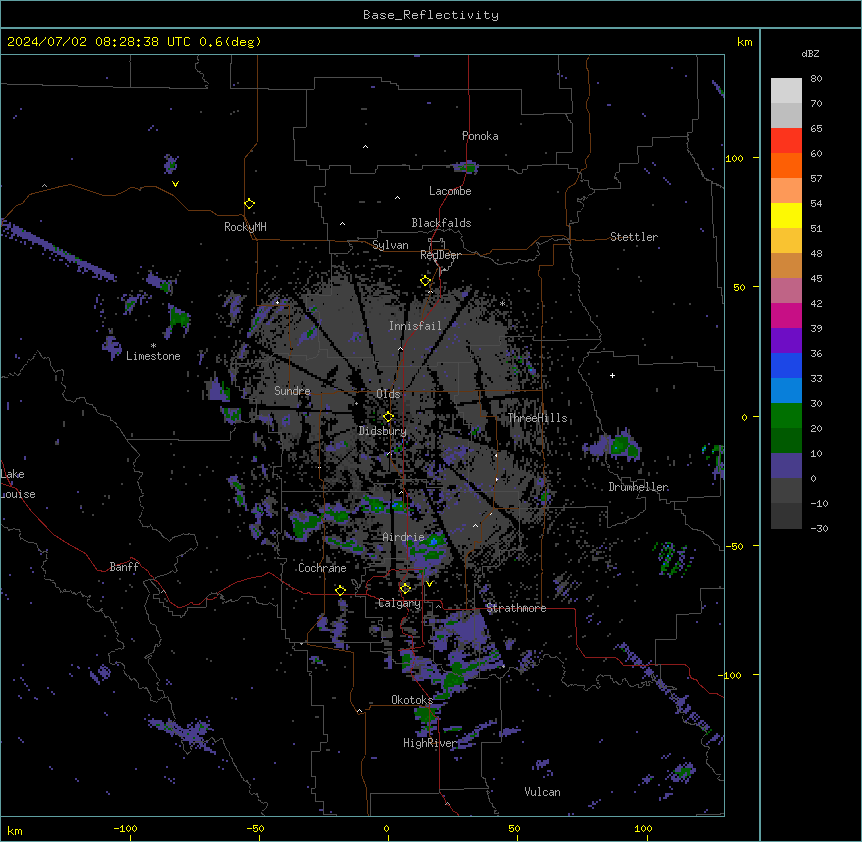
Task: Click the -100 tick on the bottom axis
Action: (125, 828)
